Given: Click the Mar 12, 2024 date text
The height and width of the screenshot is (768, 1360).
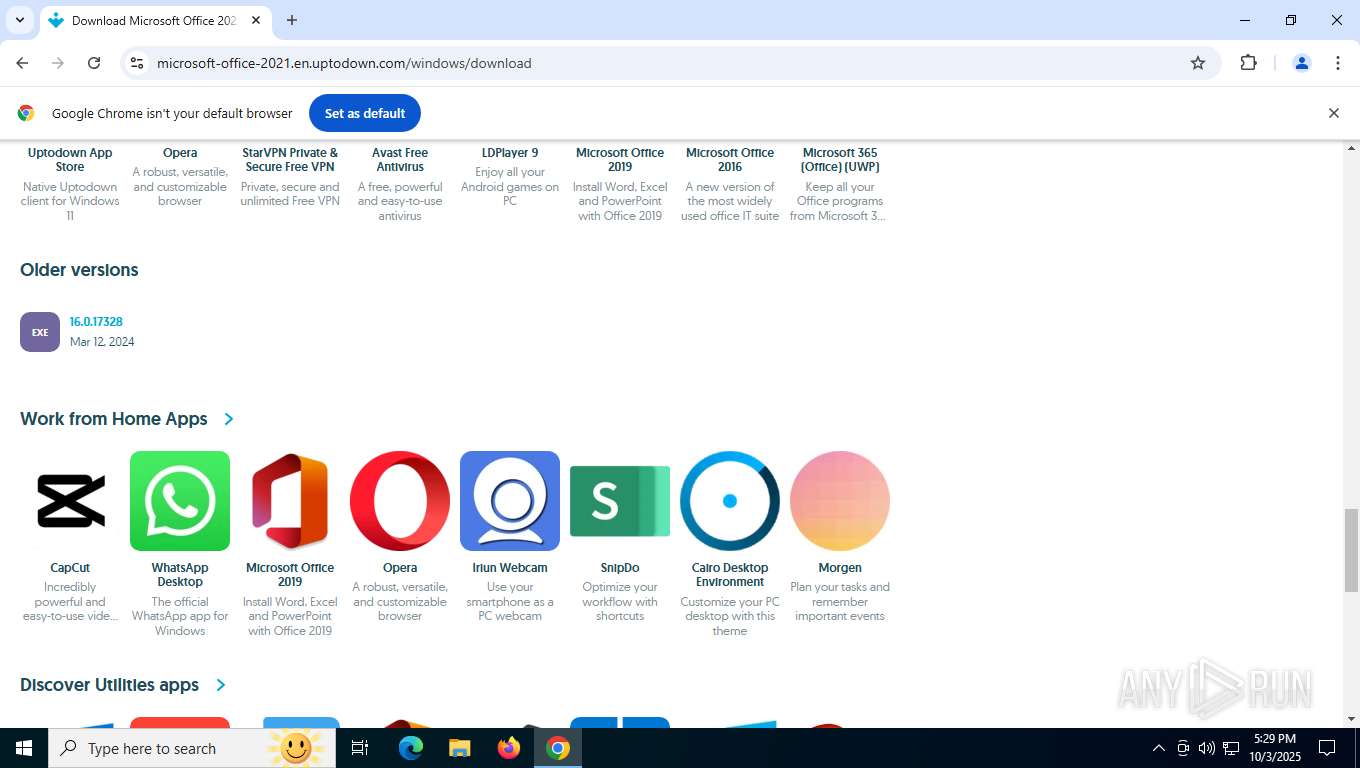Looking at the screenshot, I should (102, 342).
